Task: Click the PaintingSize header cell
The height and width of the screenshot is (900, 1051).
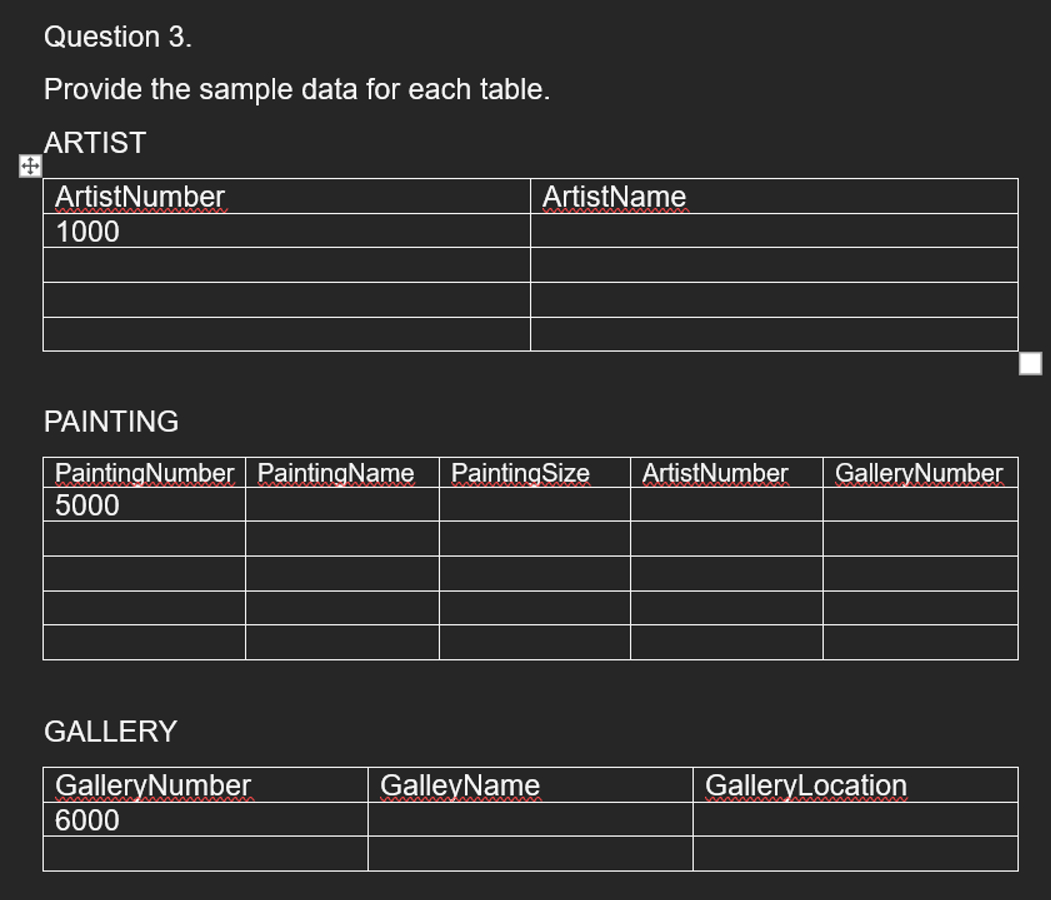Action: pos(535,472)
